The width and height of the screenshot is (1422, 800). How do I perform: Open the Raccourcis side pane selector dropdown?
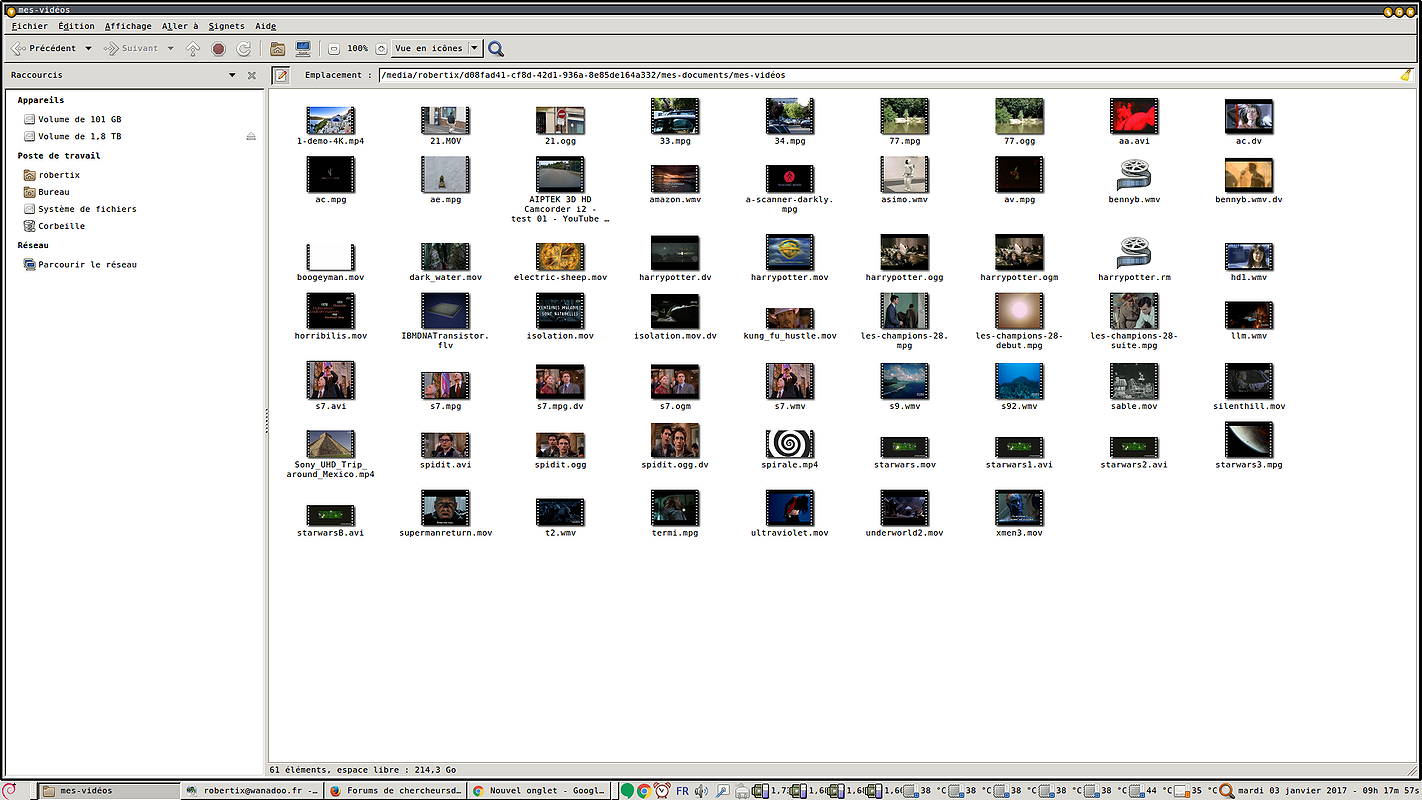click(x=232, y=75)
